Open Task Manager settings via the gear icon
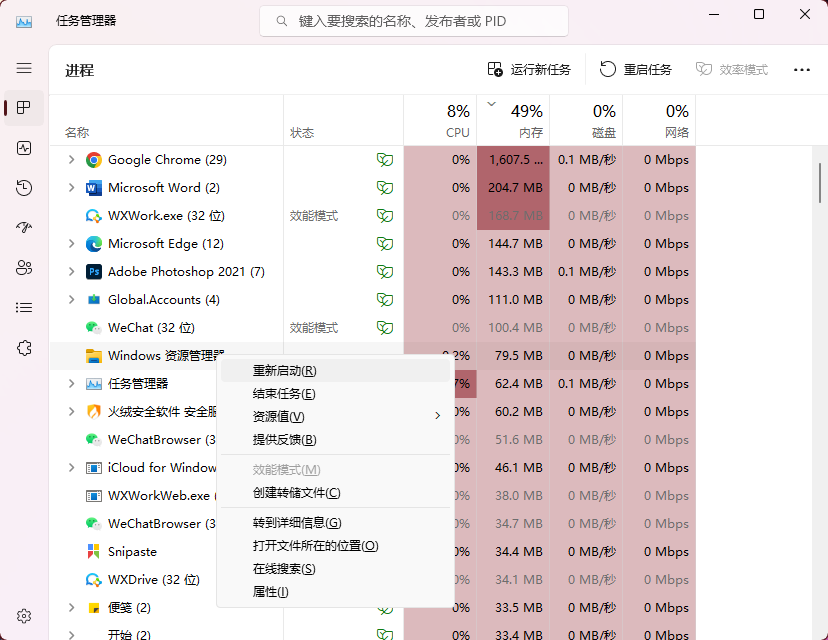The height and width of the screenshot is (640, 828). 24,615
